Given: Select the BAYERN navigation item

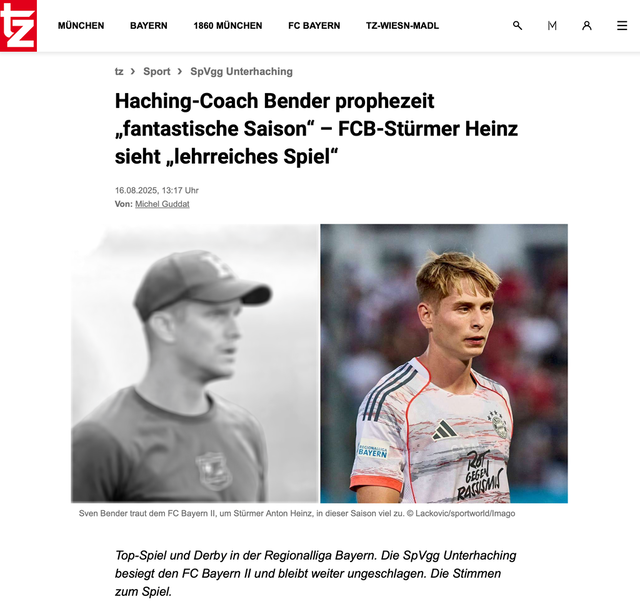Looking at the screenshot, I should (149, 26).
